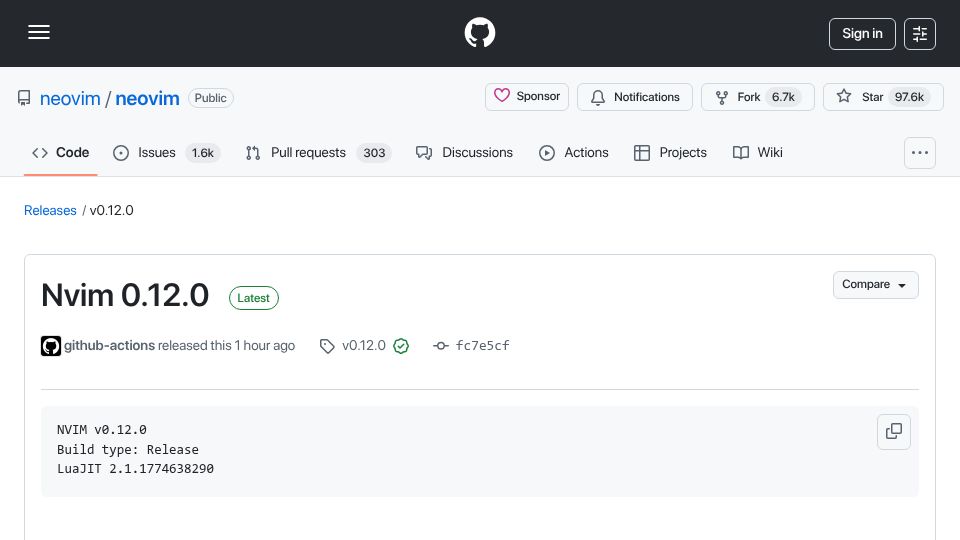Click the LuaJIT 2.1.1774638290 line
This screenshot has width=960, height=540.
coord(135,468)
